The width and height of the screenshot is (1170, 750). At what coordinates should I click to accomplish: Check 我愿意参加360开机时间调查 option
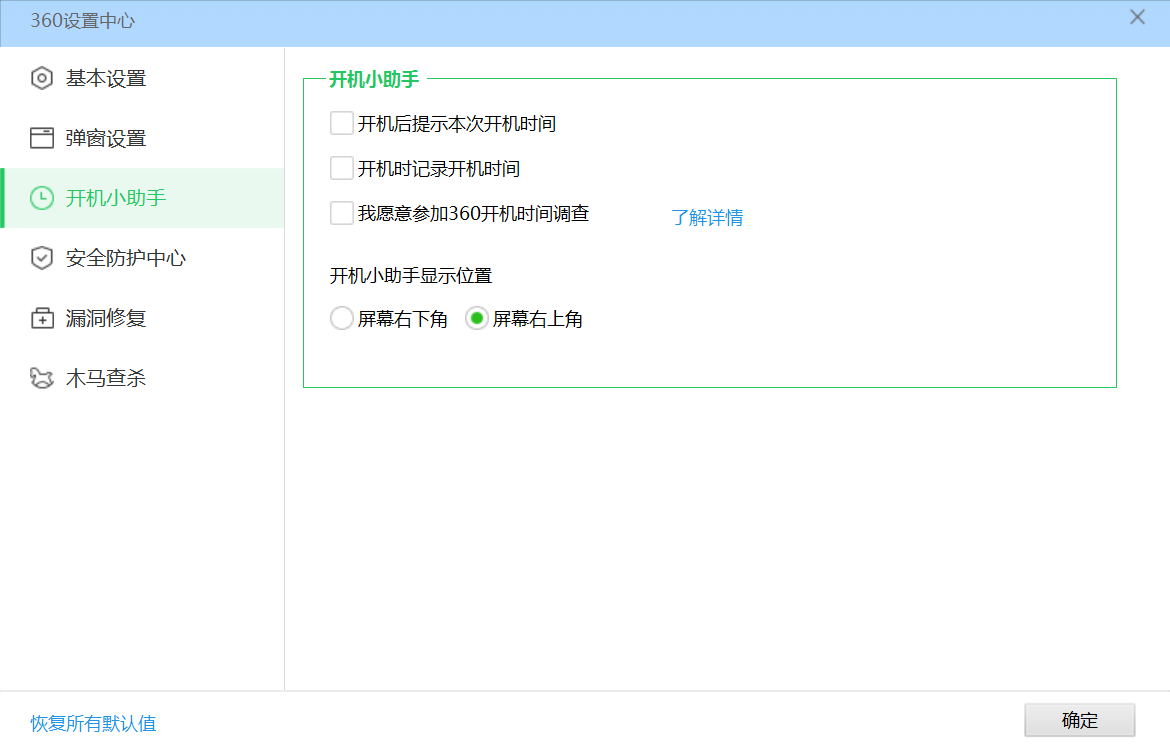click(x=342, y=213)
